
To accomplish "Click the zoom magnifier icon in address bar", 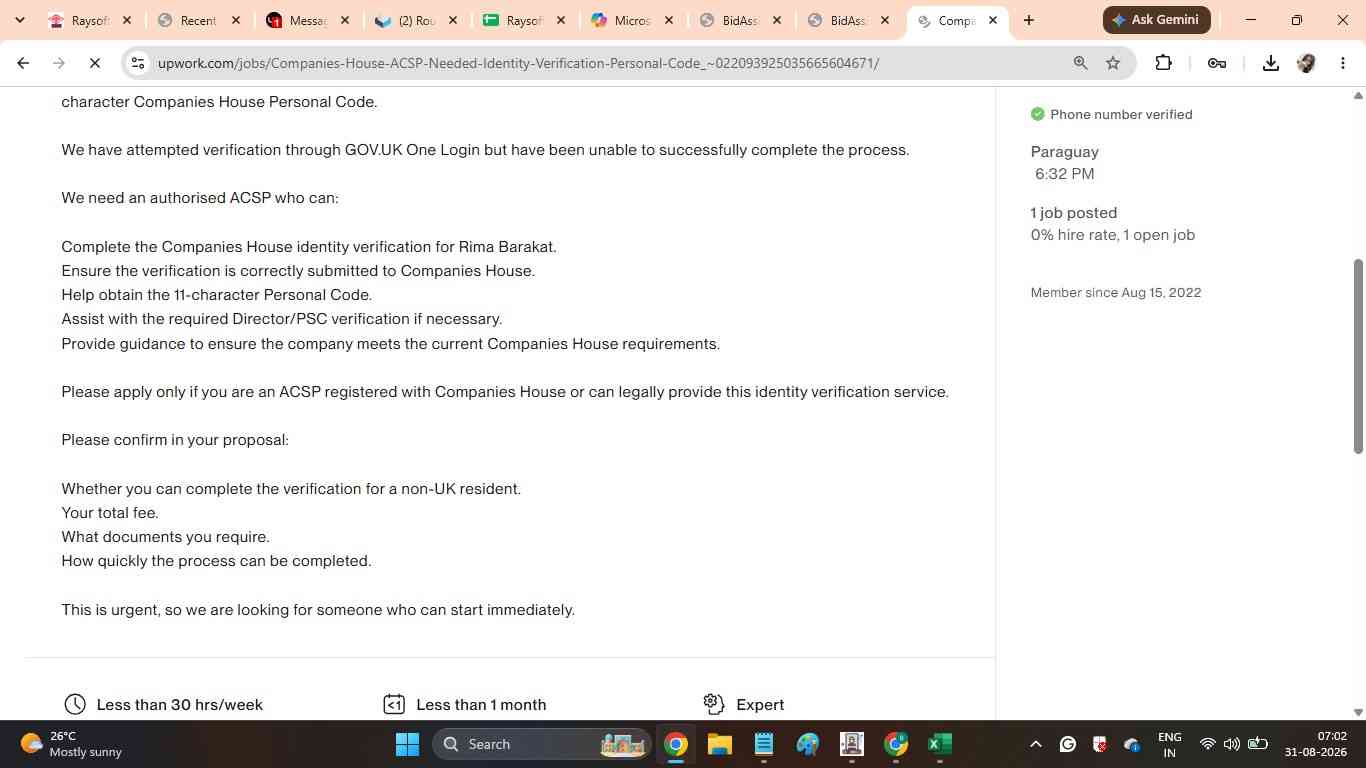I will pyautogui.click(x=1080, y=63).
